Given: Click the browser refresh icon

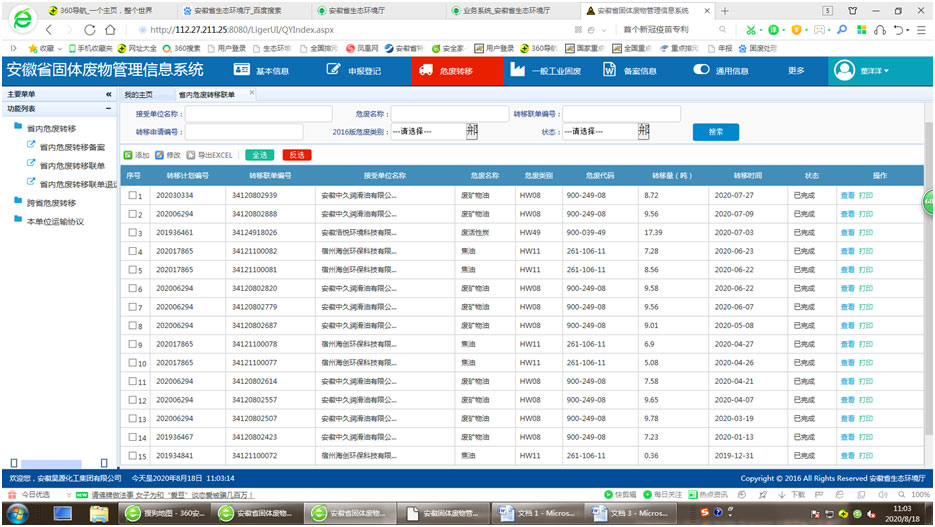Looking at the screenshot, I should click(x=91, y=30).
